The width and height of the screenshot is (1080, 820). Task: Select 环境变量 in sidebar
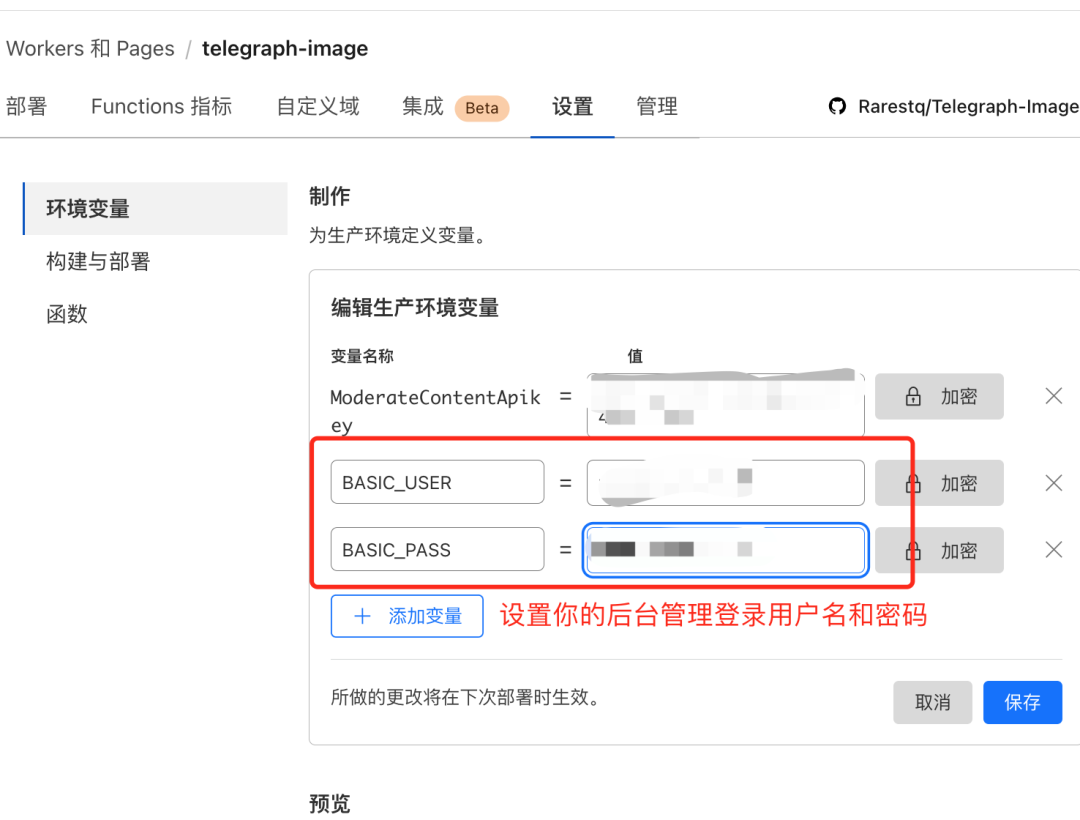pyautogui.click(x=156, y=209)
